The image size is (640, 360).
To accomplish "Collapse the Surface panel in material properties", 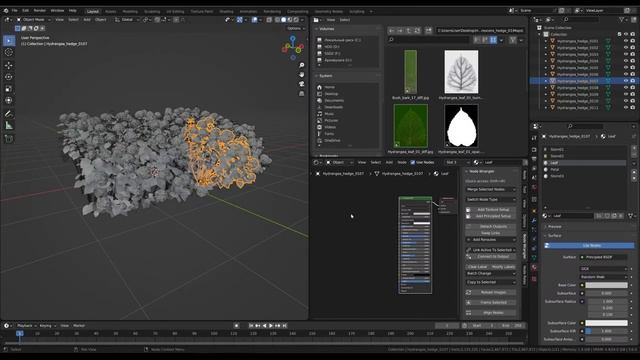I will click(x=554, y=236).
